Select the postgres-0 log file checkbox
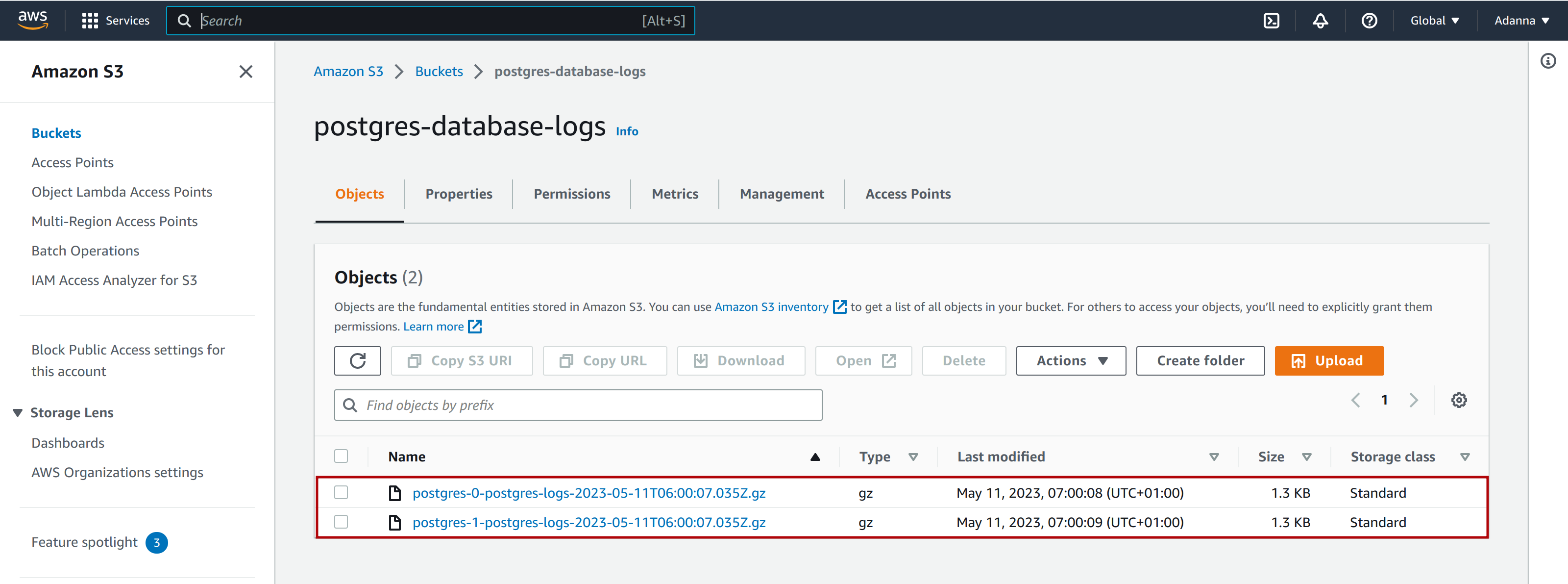Screen dimensions: 1568x584 (341, 492)
